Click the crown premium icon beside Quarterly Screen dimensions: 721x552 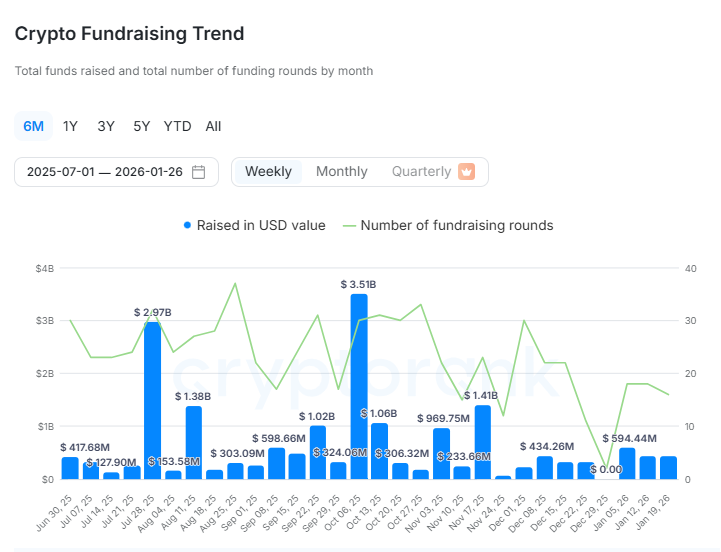point(466,172)
